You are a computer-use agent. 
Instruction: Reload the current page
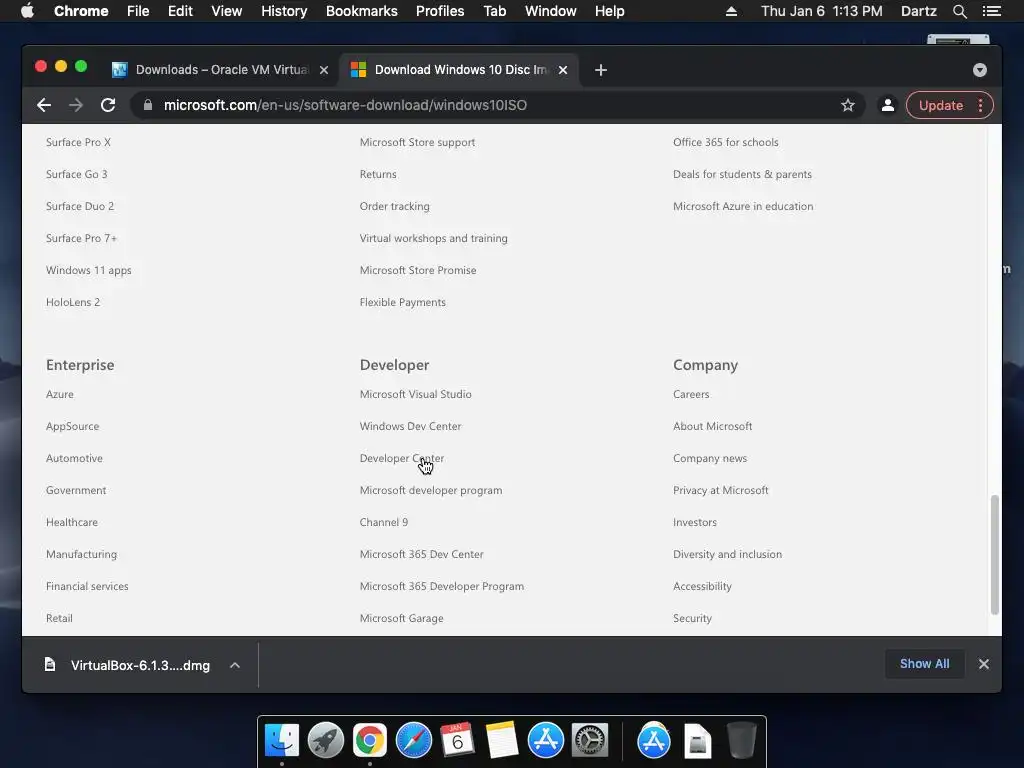(x=108, y=105)
